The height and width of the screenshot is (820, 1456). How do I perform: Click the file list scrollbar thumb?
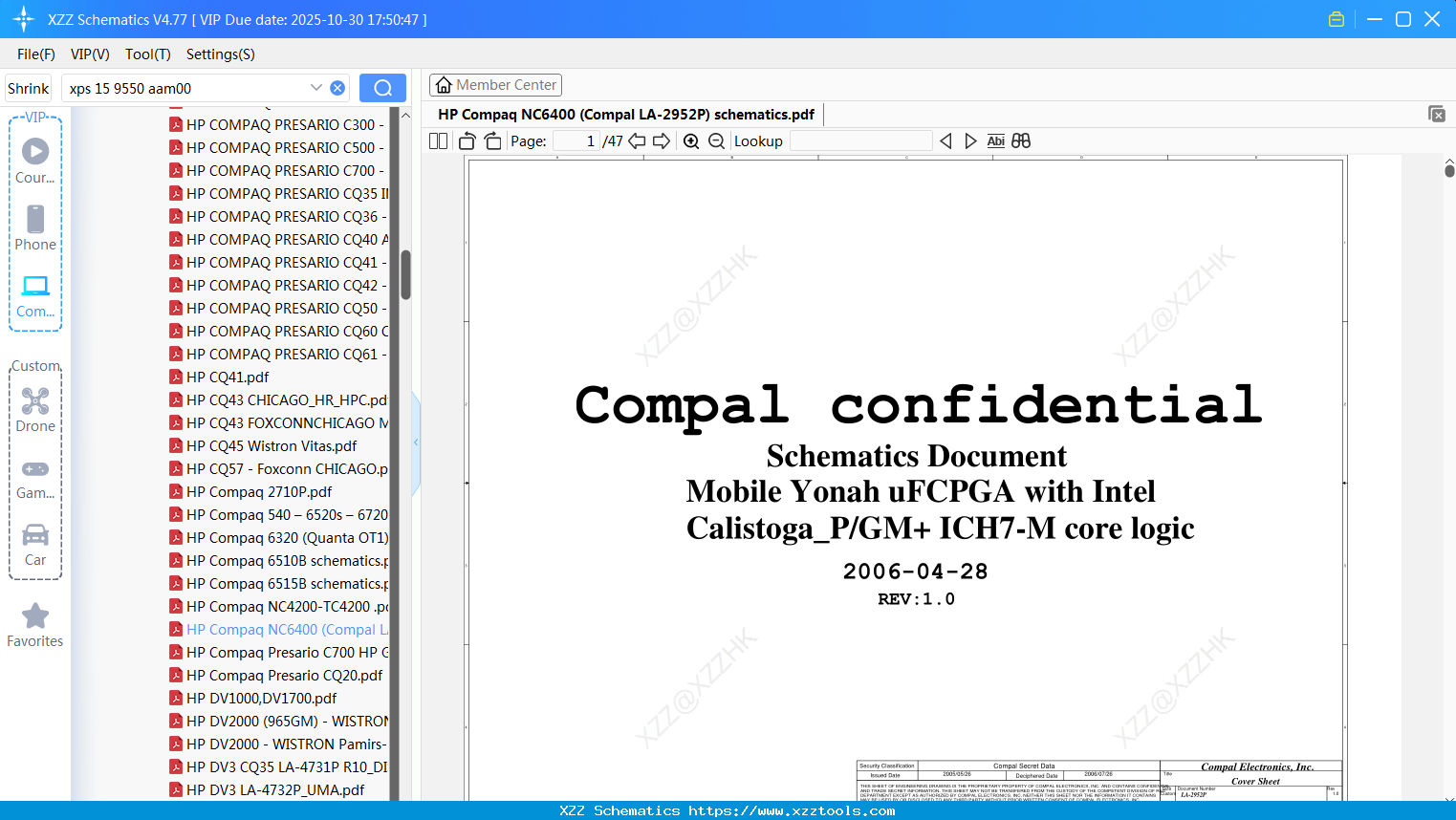pyautogui.click(x=405, y=275)
